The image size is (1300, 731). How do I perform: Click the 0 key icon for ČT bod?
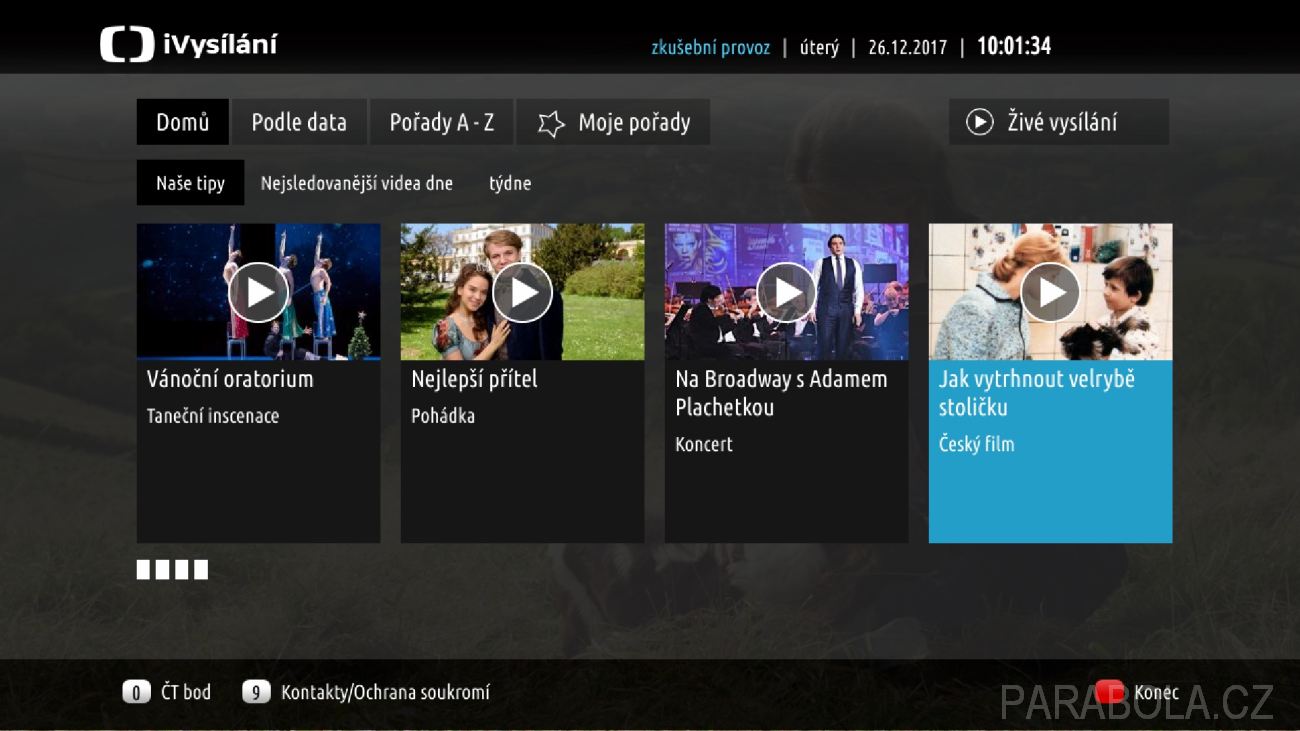136,692
